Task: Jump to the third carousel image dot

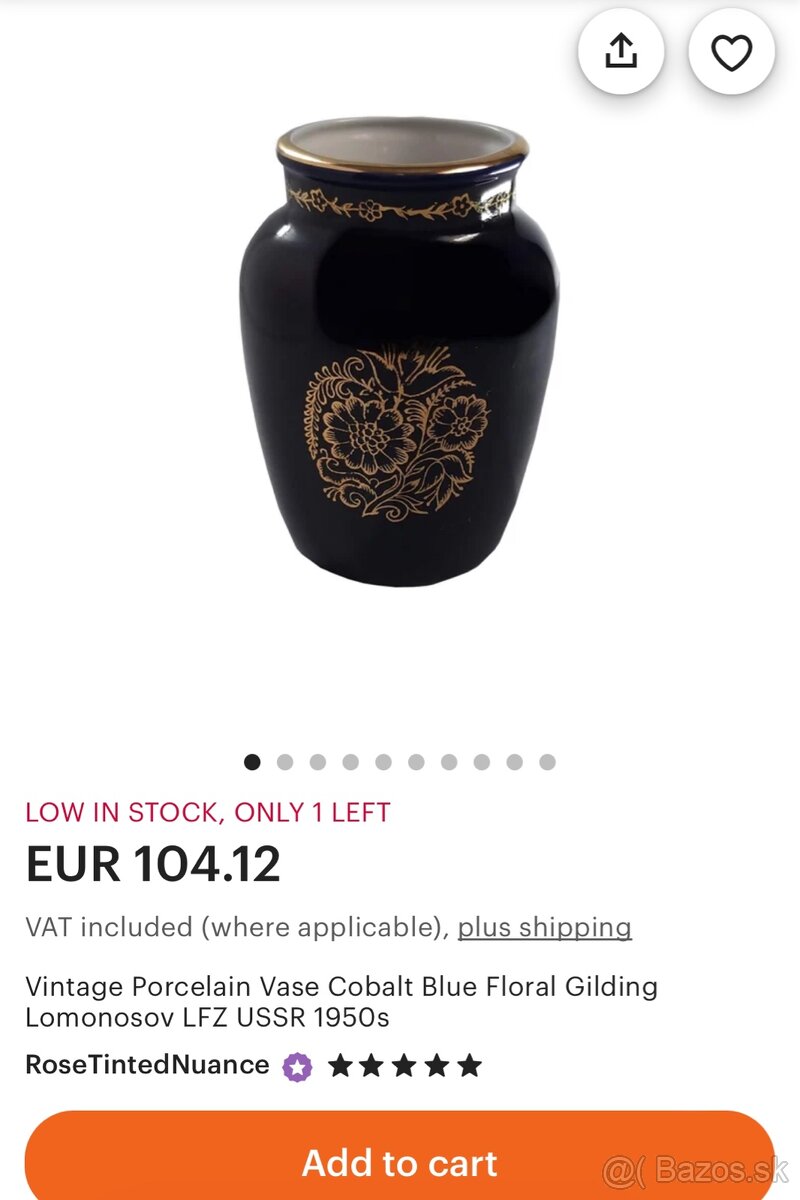Action: [318, 762]
